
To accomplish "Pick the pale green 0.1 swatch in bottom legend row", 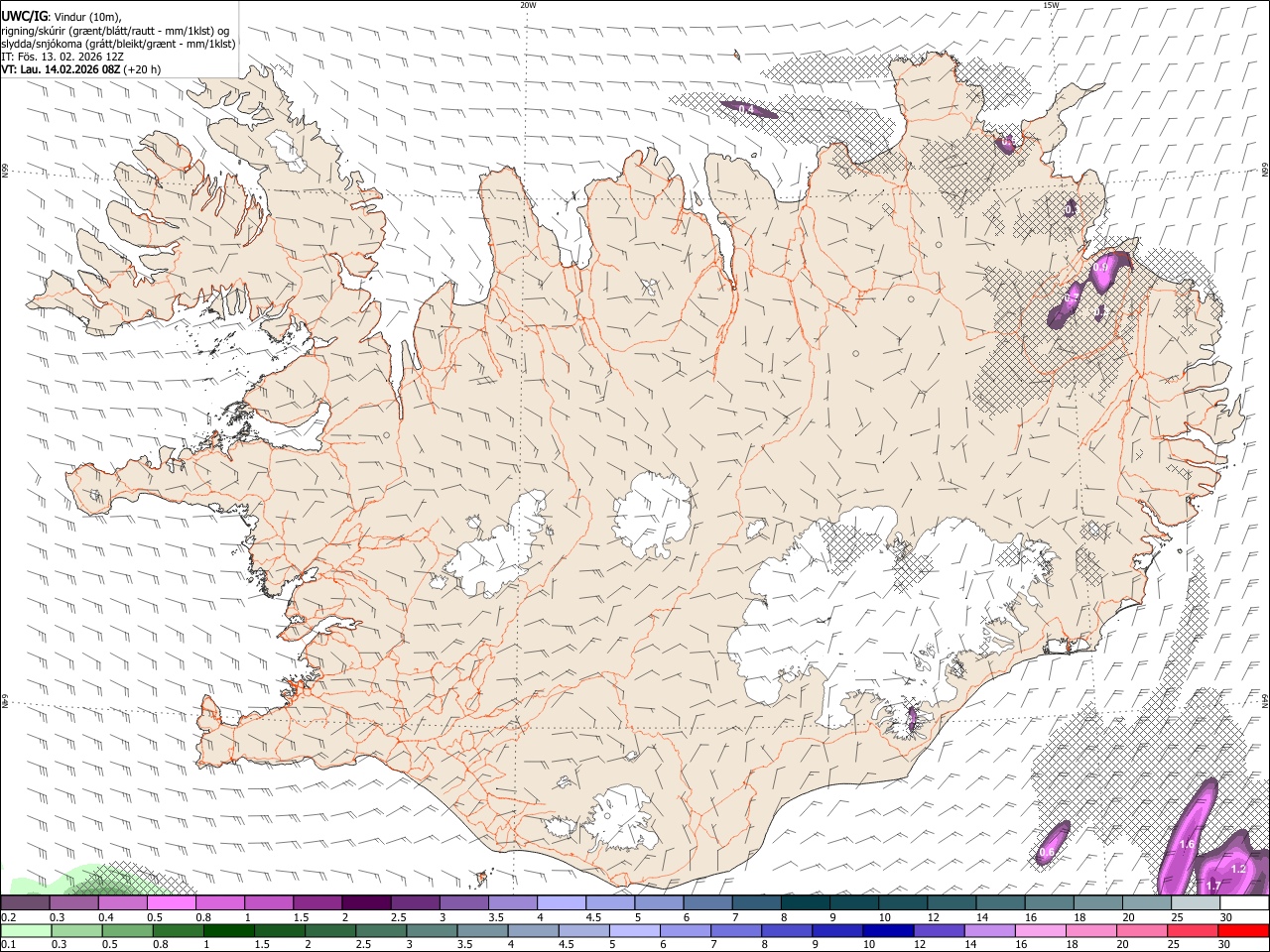I will tap(26, 930).
